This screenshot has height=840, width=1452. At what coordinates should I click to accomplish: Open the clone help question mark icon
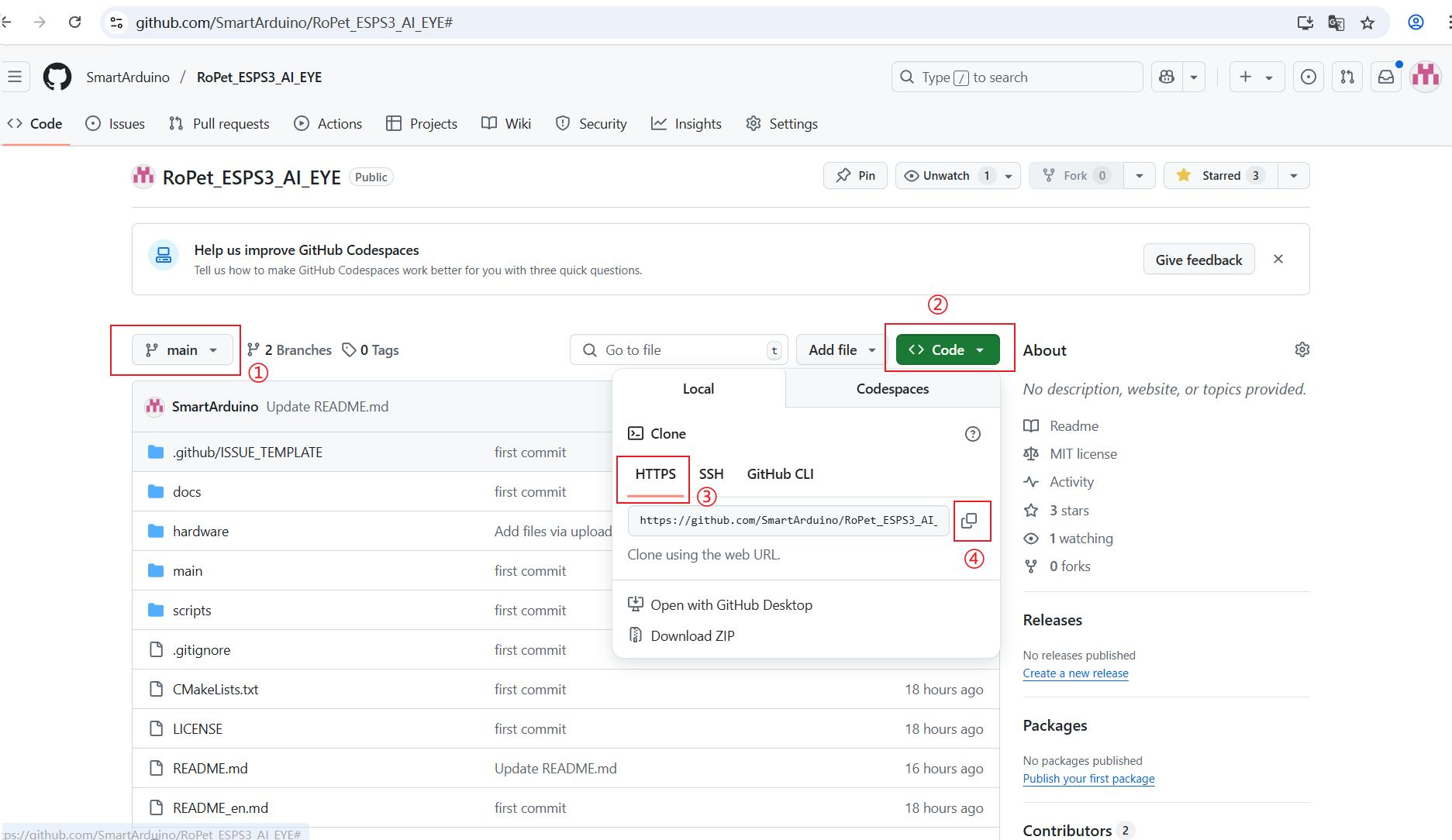[x=973, y=434]
